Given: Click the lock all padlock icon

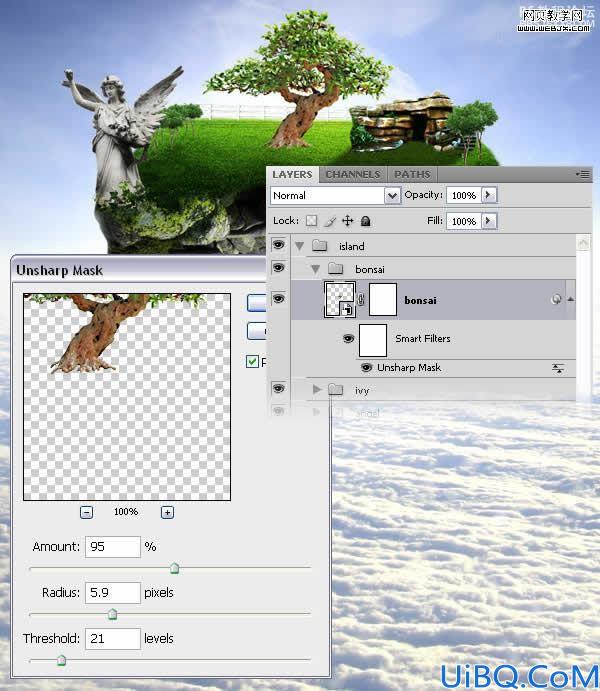Looking at the screenshot, I should 365,221.
